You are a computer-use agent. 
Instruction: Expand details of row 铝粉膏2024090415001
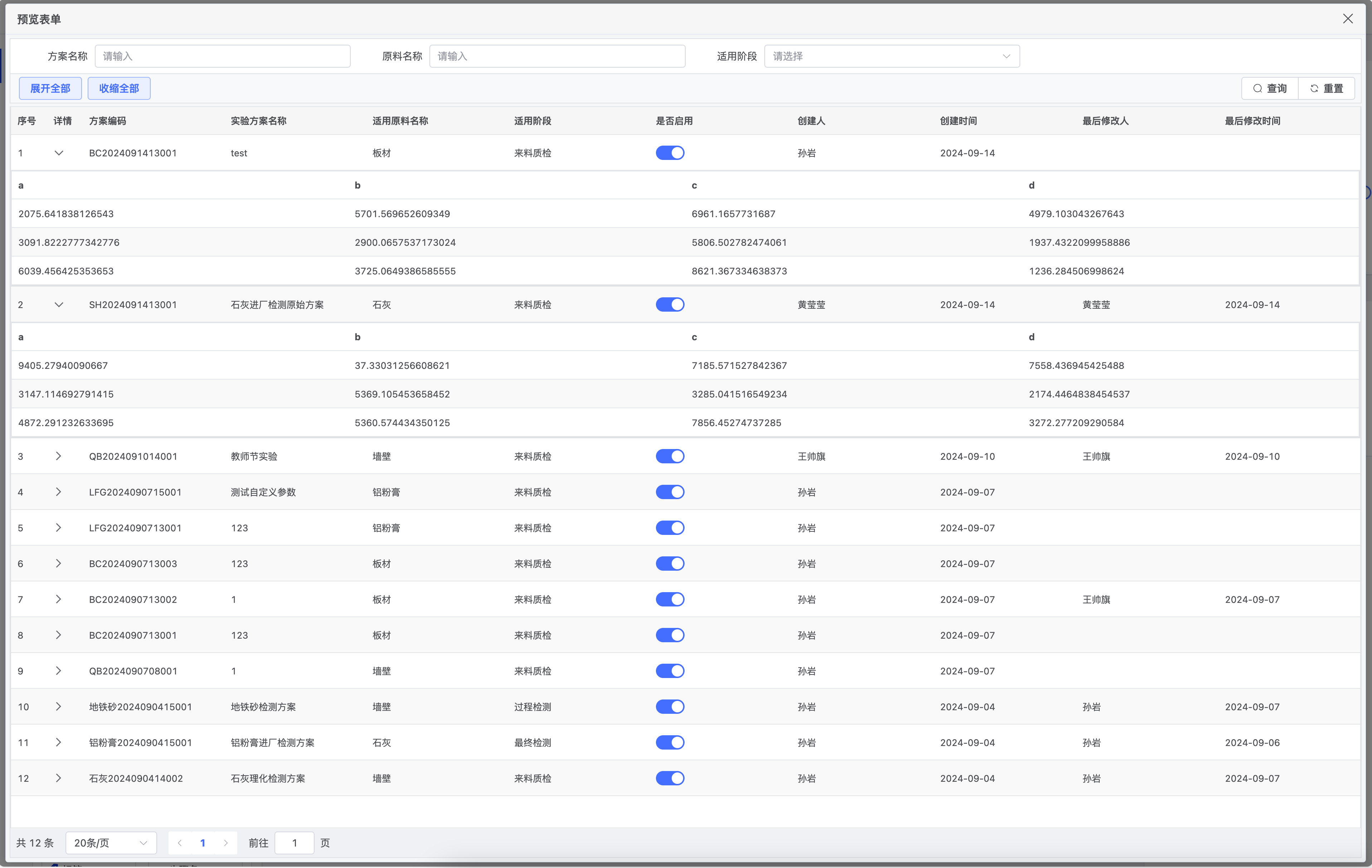[59, 743]
